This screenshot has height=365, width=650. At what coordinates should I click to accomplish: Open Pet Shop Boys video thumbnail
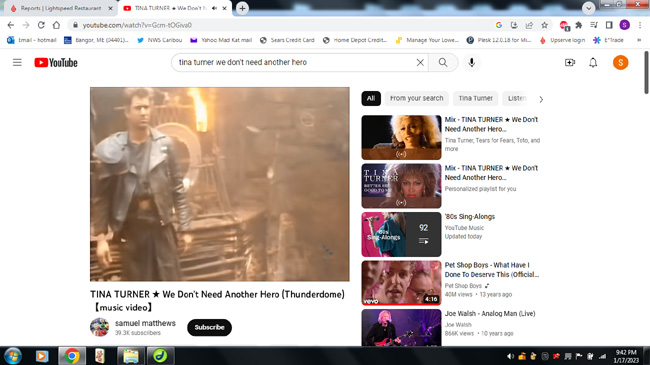coord(401,283)
